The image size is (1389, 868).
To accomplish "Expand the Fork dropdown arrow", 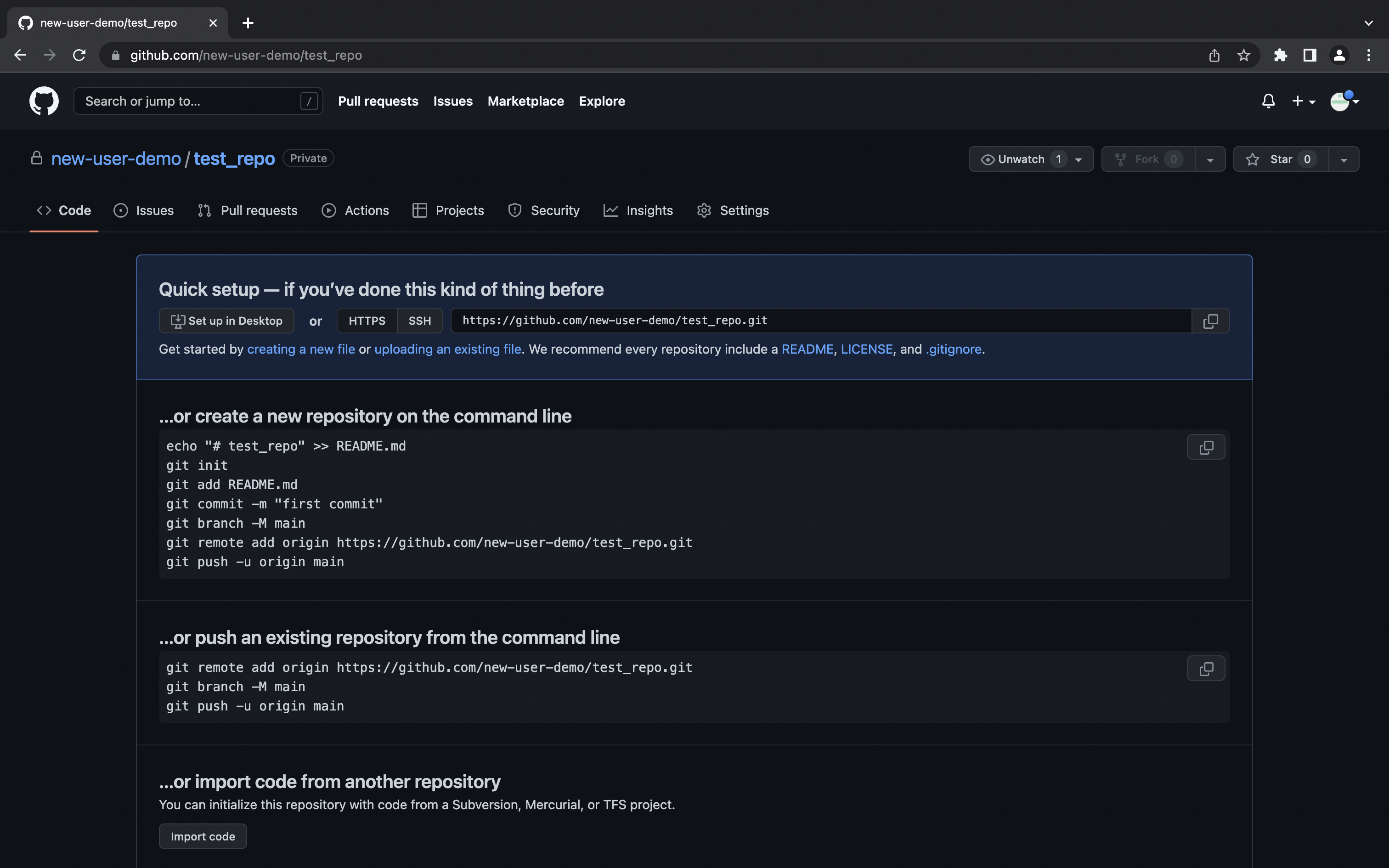I will (1210, 160).
